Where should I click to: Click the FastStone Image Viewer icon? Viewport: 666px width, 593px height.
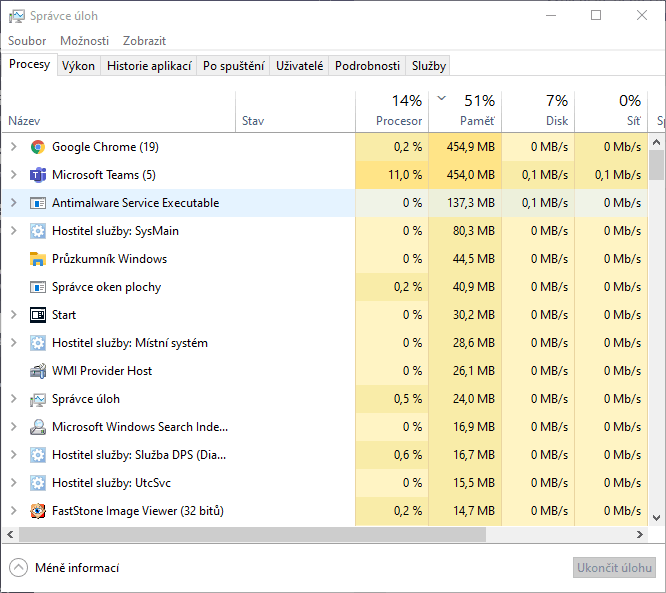[x=38, y=511]
